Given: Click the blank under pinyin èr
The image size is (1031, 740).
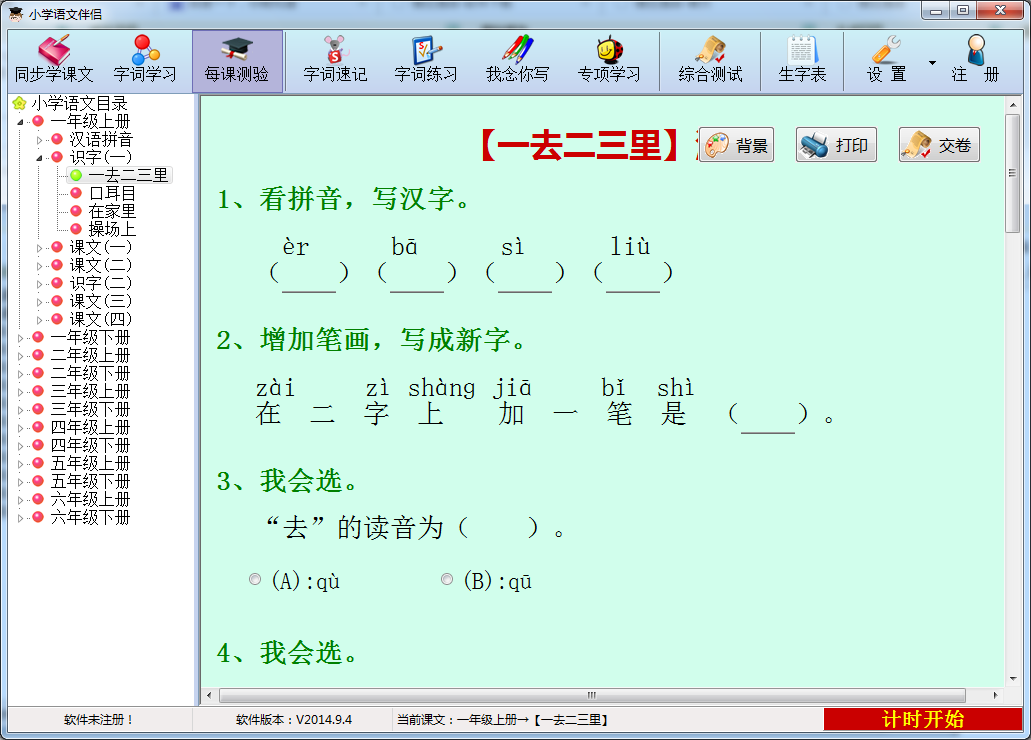Looking at the screenshot, I should [x=309, y=274].
